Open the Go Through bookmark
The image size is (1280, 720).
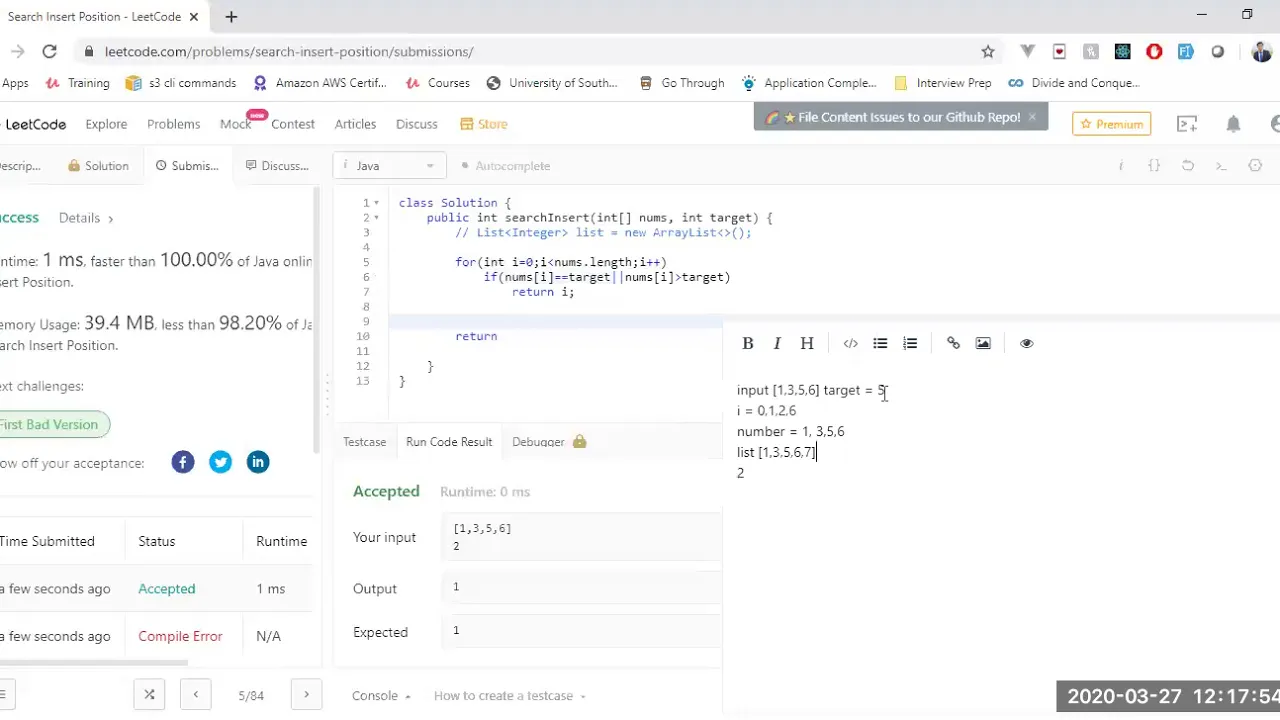tap(682, 83)
